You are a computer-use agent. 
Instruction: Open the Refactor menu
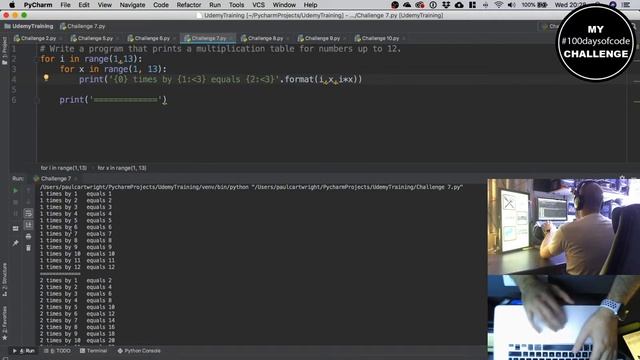[189, 5]
